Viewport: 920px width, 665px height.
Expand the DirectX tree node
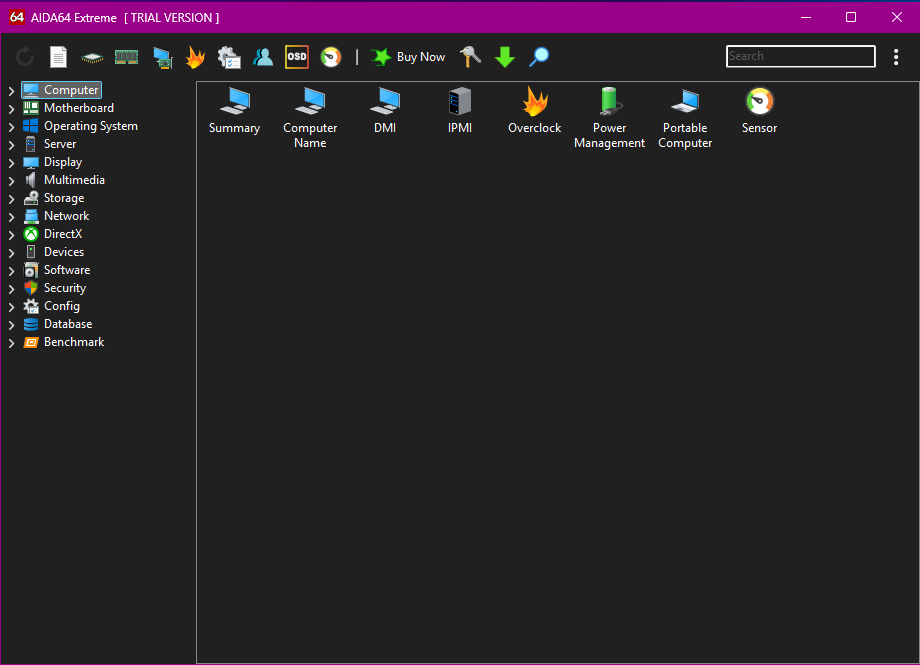(11, 235)
